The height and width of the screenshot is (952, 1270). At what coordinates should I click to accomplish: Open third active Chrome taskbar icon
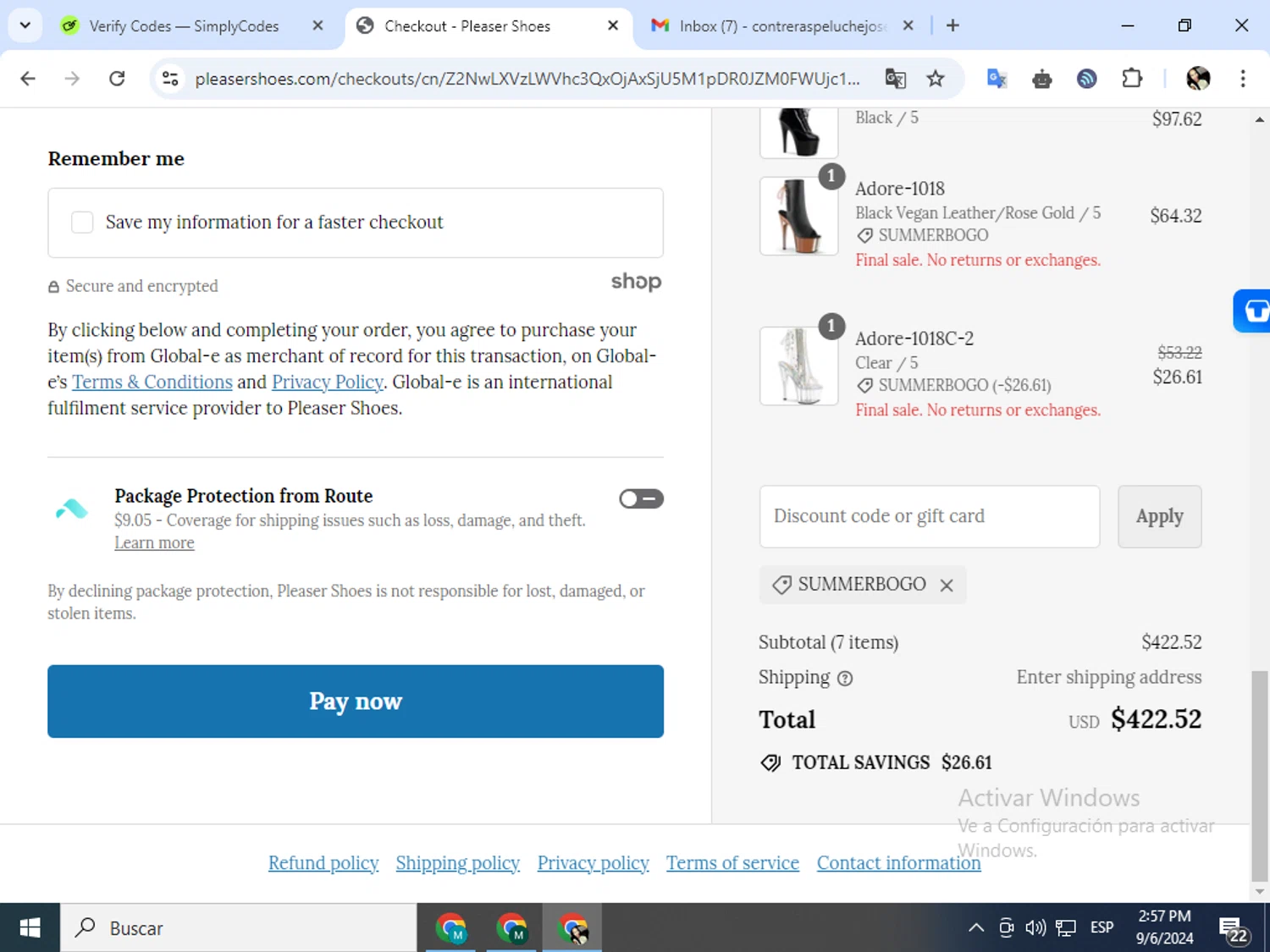click(572, 928)
